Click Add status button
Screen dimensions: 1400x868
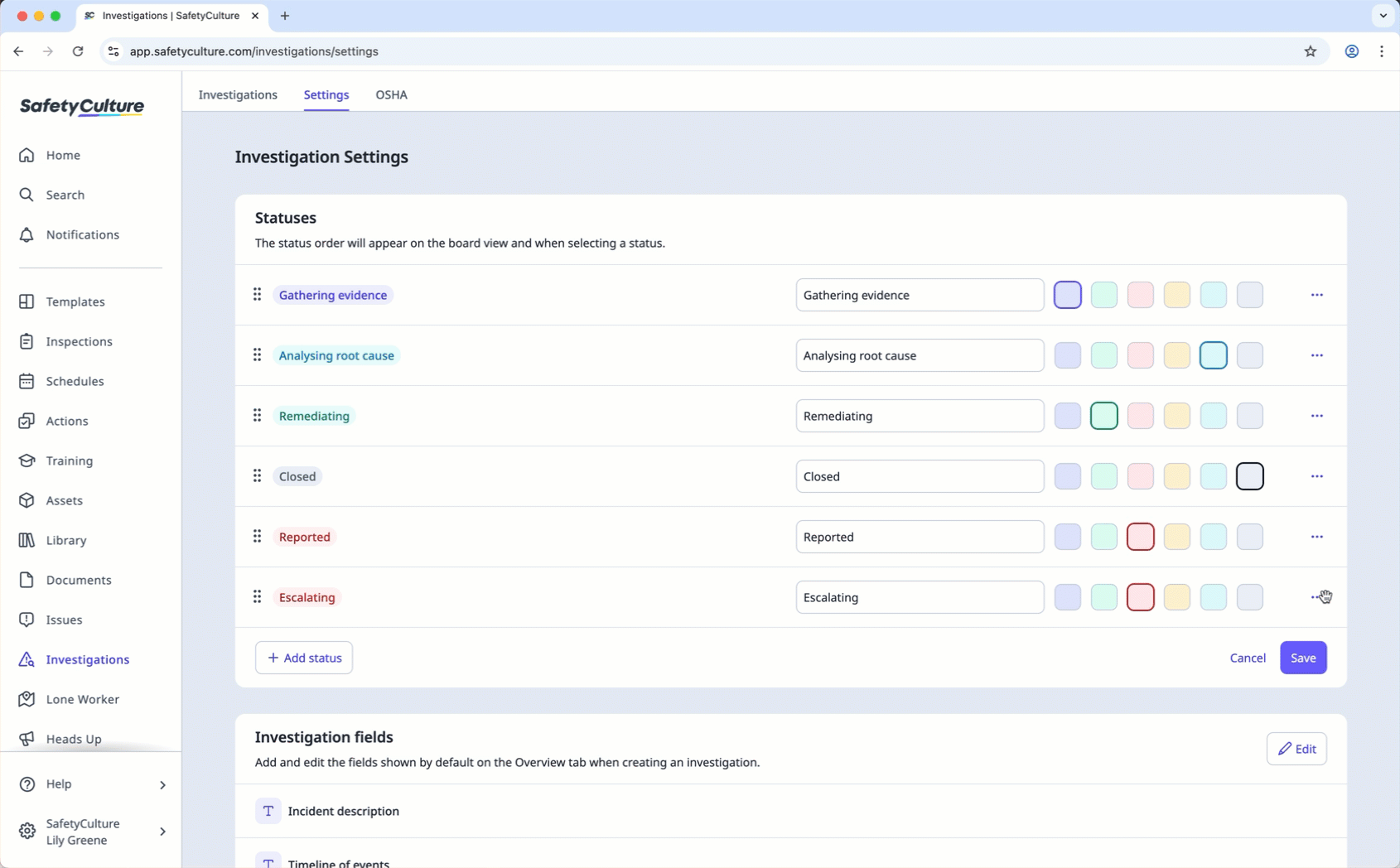tap(304, 658)
